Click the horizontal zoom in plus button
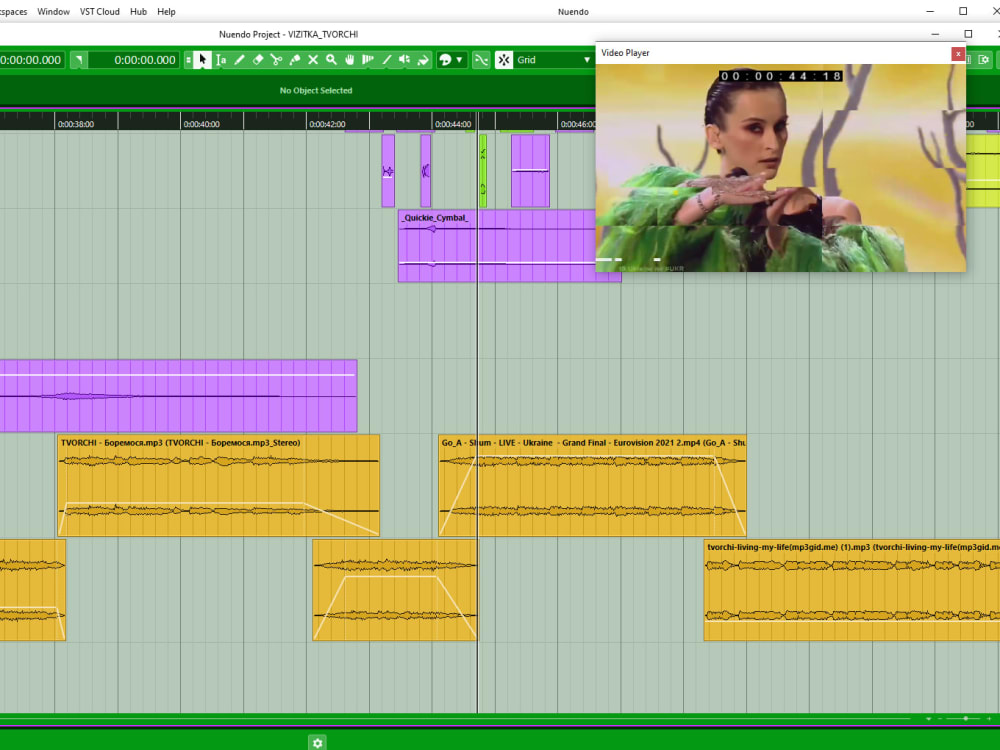This screenshot has width=1000, height=750. (989, 719)
